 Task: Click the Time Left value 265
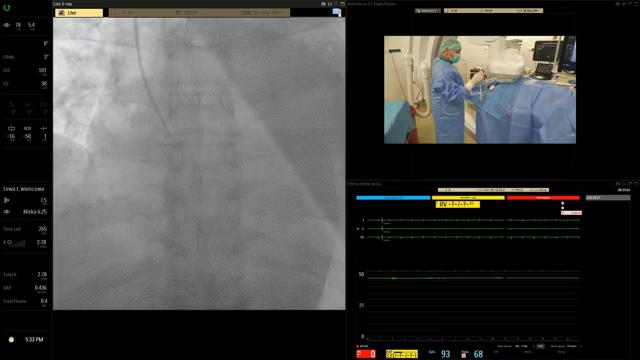click(42, 229)
